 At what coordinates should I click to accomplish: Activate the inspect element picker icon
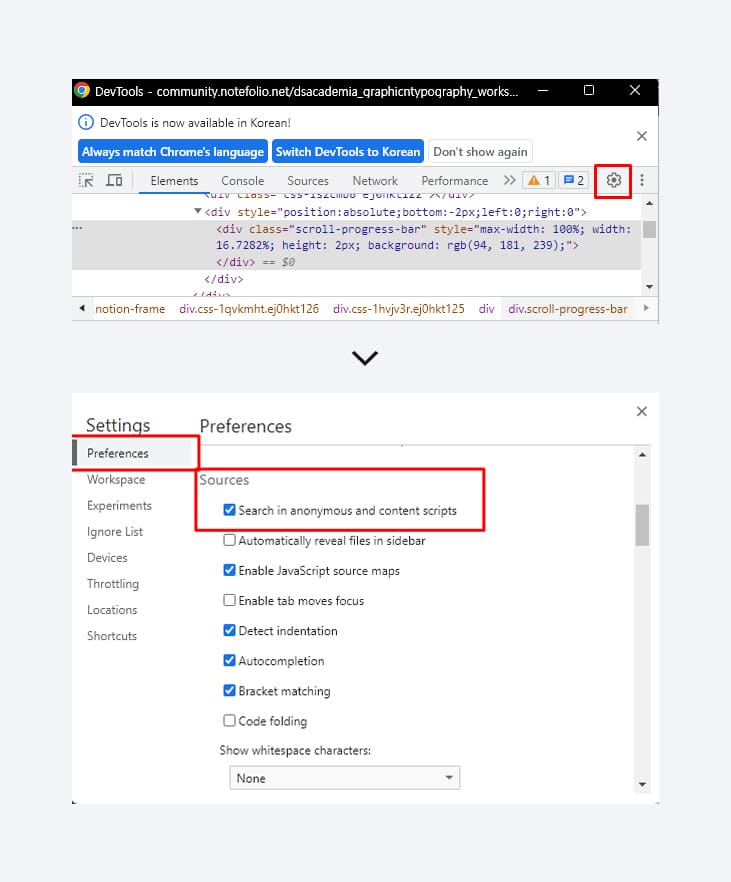tap(87, 181)
